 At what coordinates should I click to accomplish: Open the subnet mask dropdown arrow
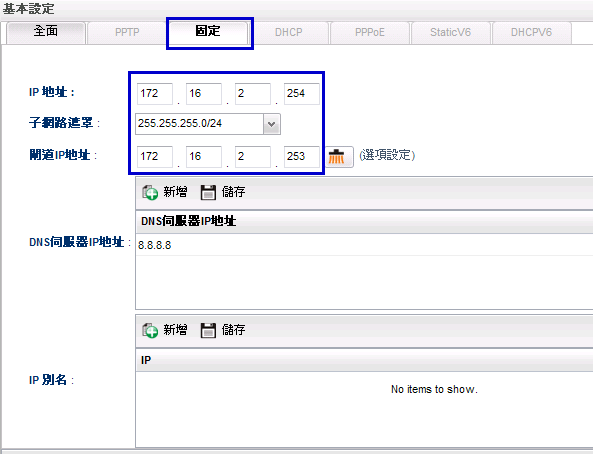tap(272, 124)
